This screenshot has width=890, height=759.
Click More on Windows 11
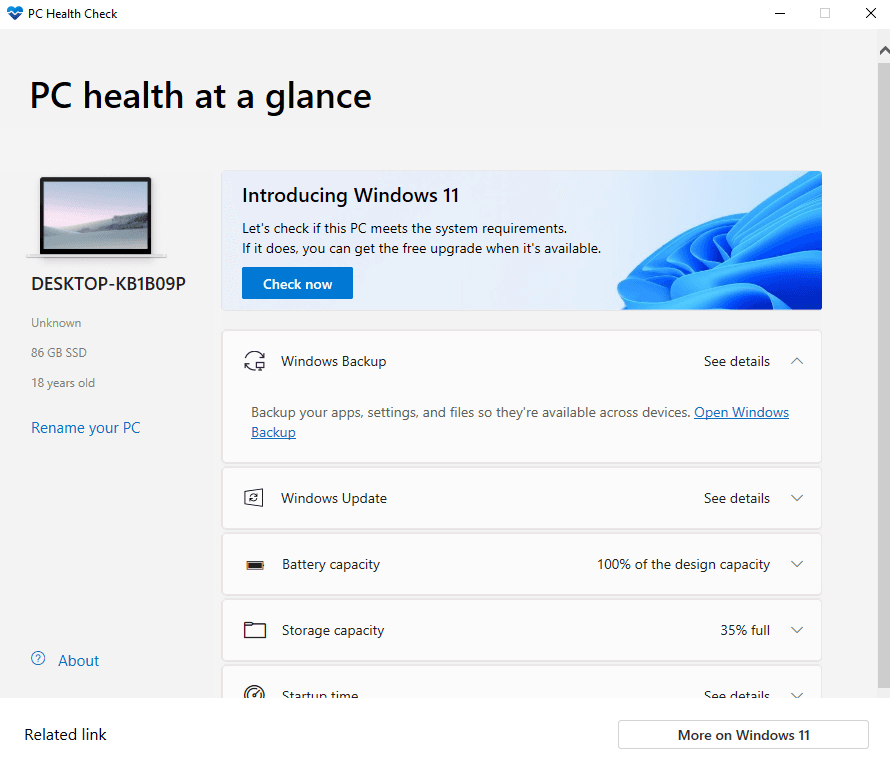743,734
